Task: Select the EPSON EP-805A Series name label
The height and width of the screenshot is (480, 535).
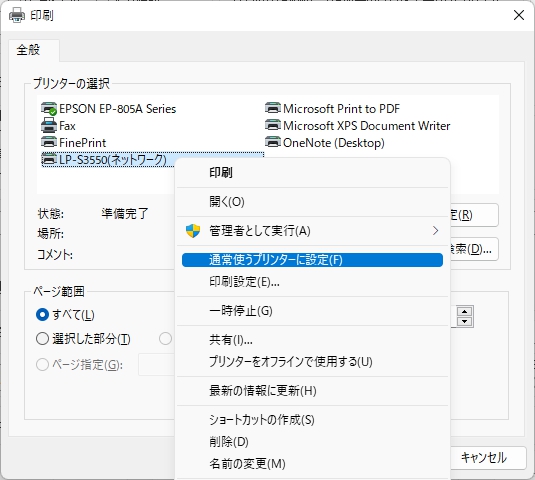Action: tap(117, 109)
